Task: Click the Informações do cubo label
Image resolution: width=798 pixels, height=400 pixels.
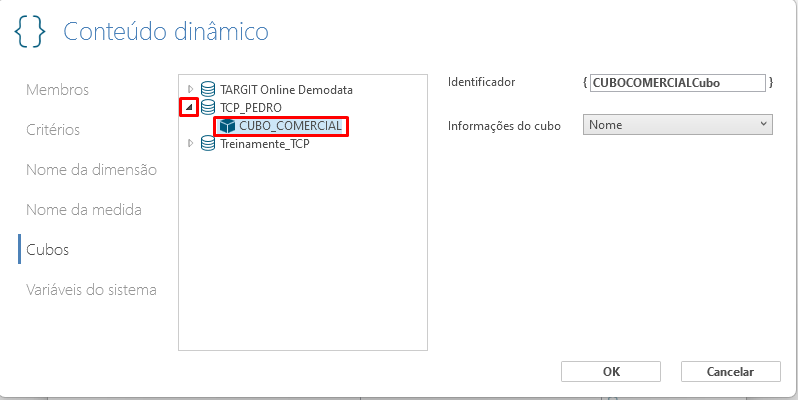Action: pos(504,126)
